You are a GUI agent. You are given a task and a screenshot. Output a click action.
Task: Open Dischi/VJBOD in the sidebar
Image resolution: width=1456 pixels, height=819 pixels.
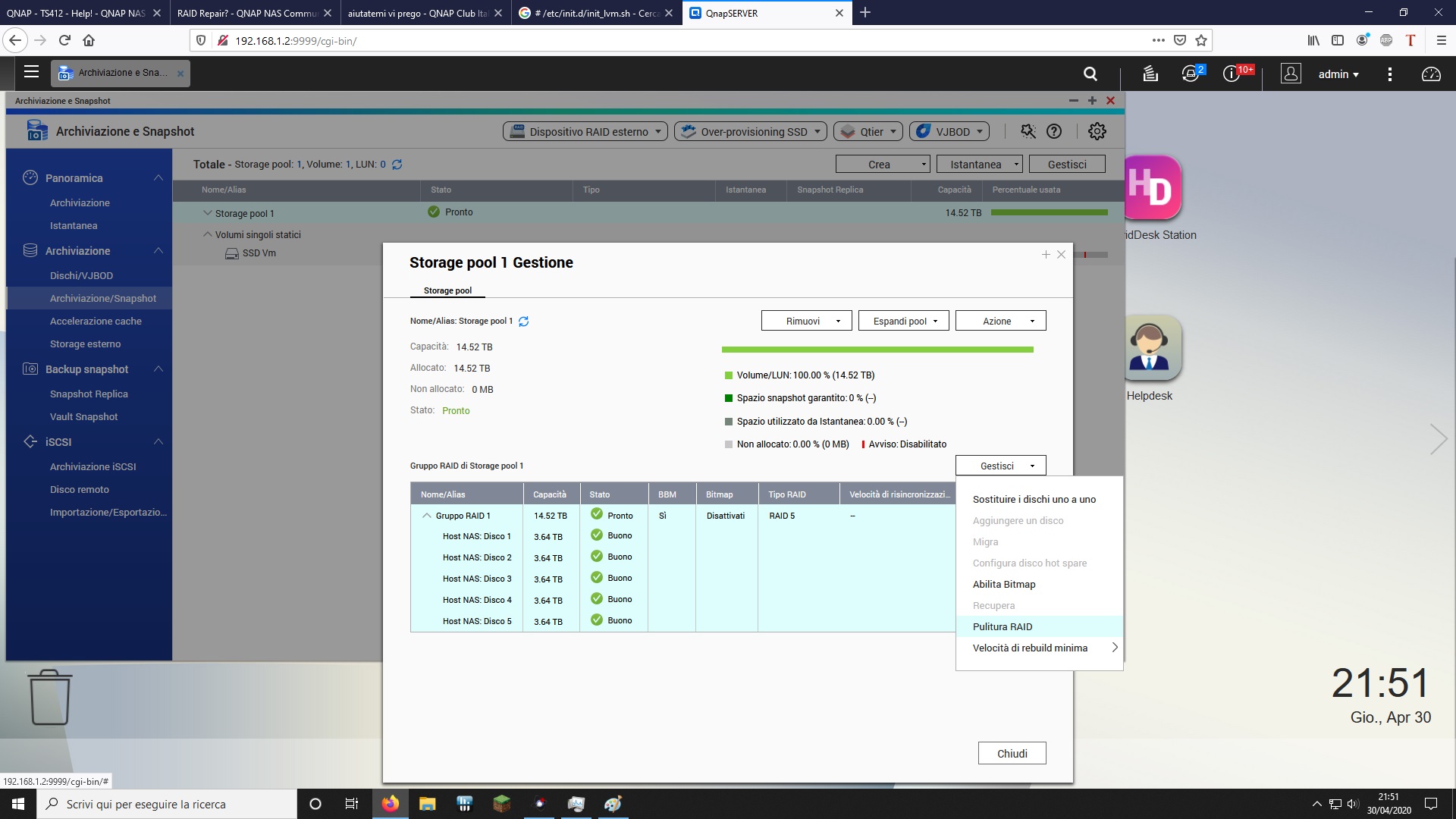[x=81, y=275]
